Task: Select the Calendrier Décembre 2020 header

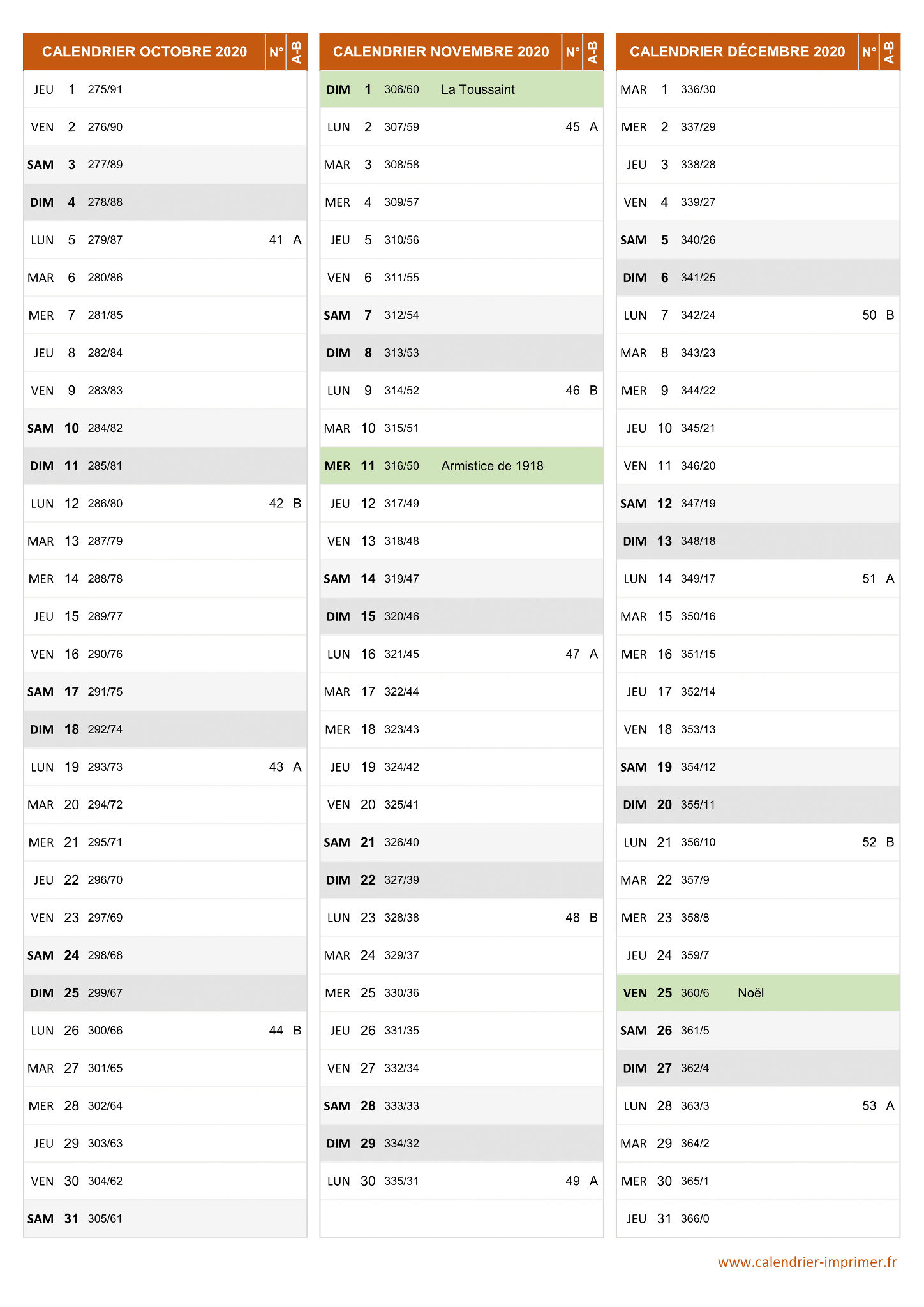Action: [x=737, y=52]
